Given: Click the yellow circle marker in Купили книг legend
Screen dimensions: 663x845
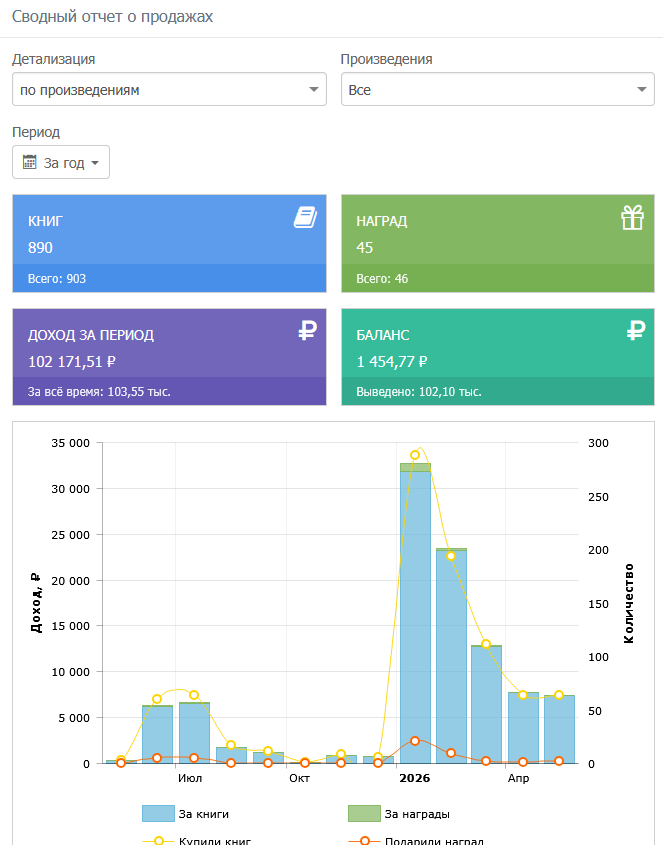Looking at the screenshot, I should point(158,841).
